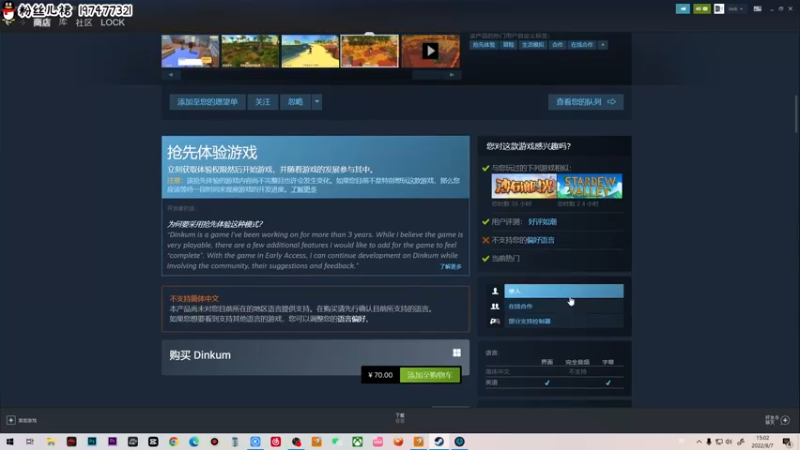
Task: Open Google Chrome from the taskbar
Action: 173,442
